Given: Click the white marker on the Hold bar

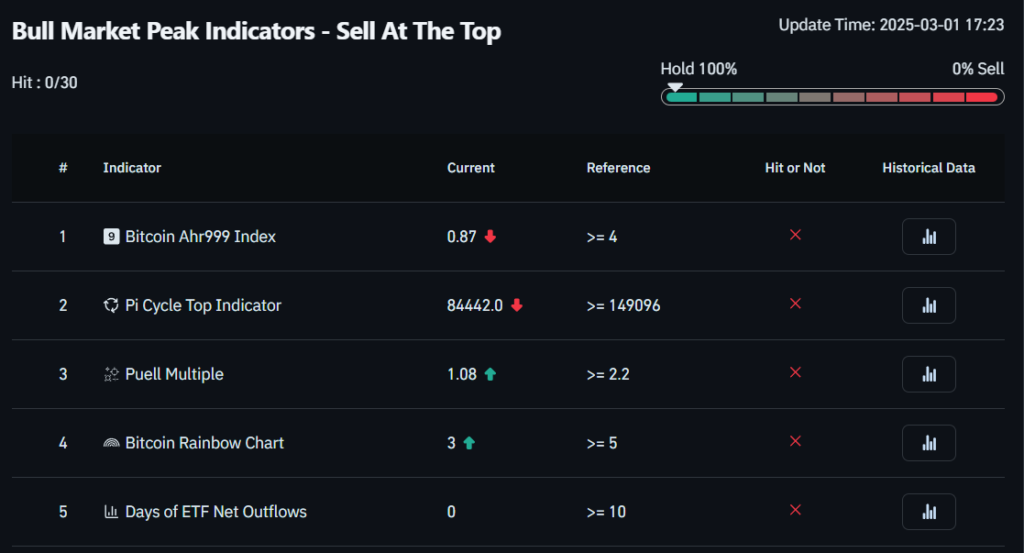Looking at the screenshot, I should pyautogui.click(x=675, y=87).
